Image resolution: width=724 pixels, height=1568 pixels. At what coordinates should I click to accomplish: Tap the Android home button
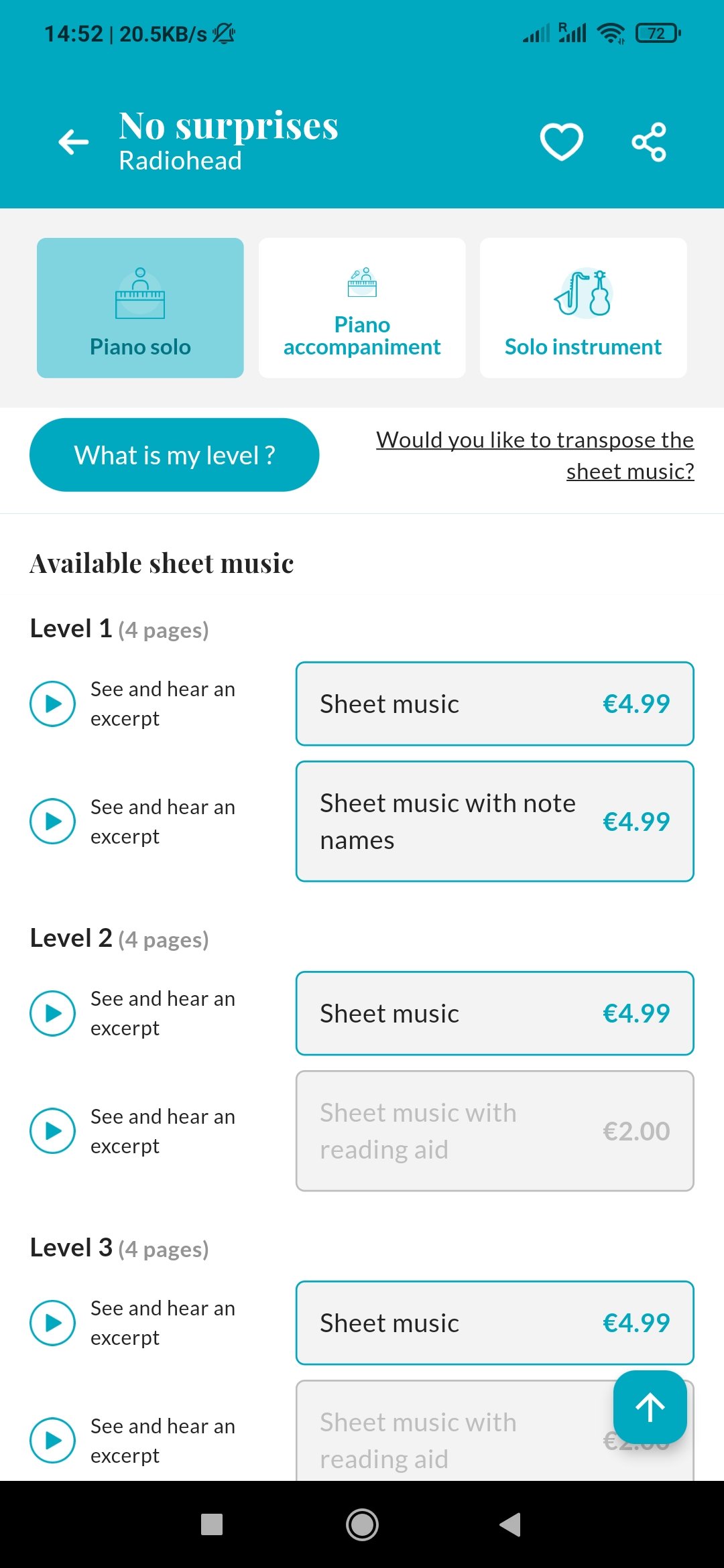coord(362,1525)
